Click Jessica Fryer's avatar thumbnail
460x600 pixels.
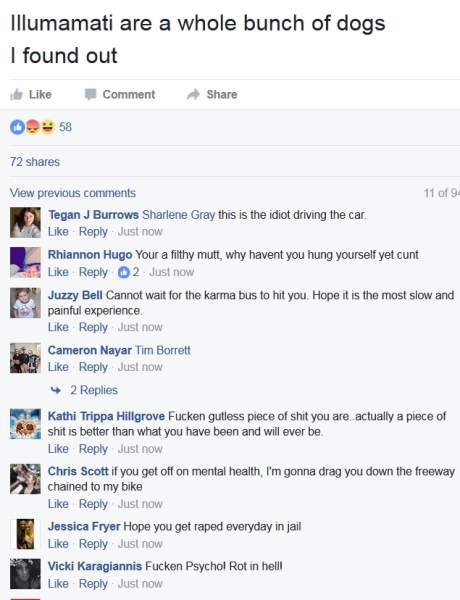tap(25, 534)
